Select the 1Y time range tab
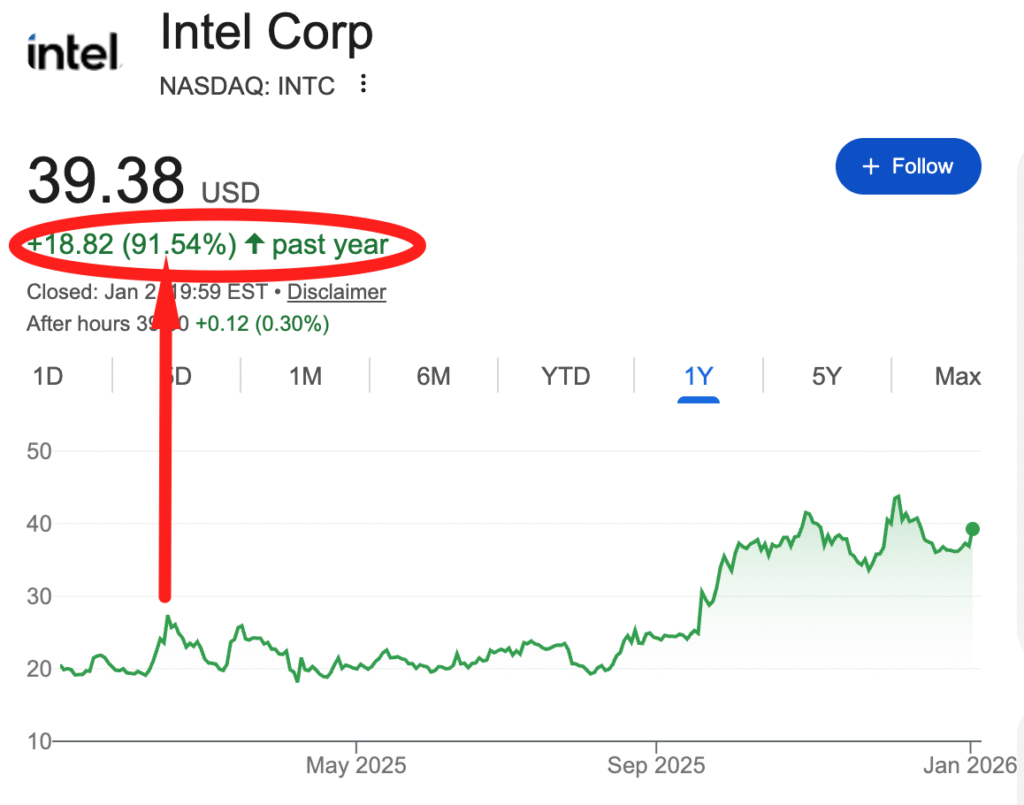The height and width of the screenshot is (805, 1024). tap(698, 377)
